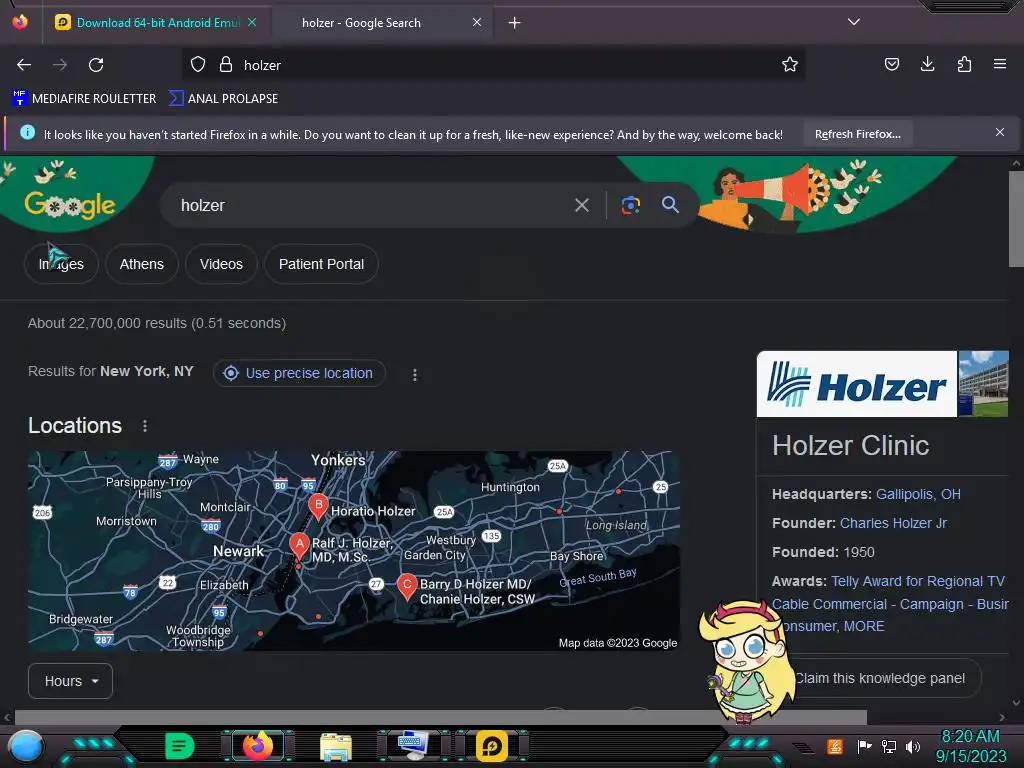Open the computer keyboard taskbar app
Image resolution: width=1024 pixels, height=768 pixels.
pos(413,745)
